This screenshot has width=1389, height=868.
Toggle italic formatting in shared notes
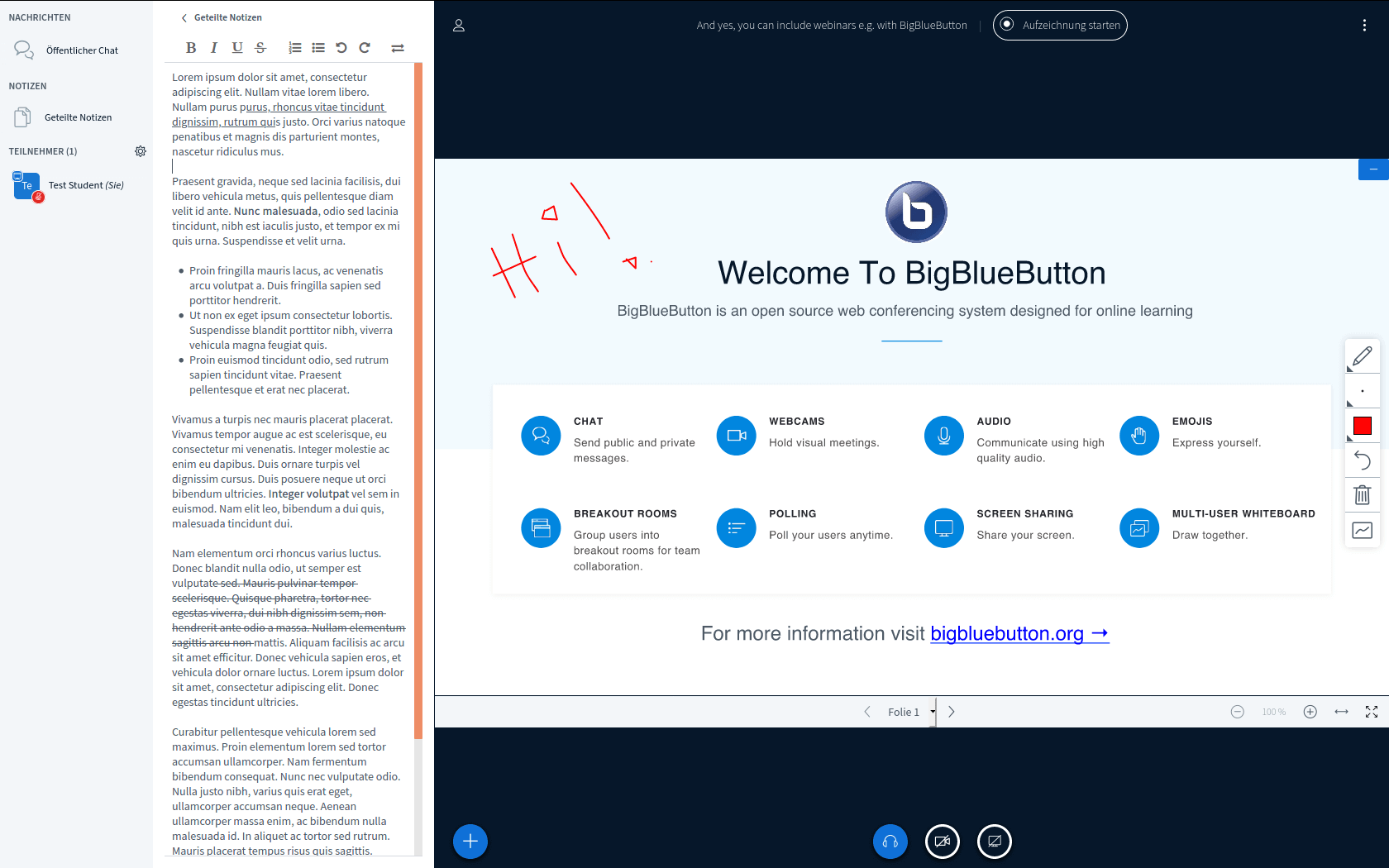tap(214, 48)
